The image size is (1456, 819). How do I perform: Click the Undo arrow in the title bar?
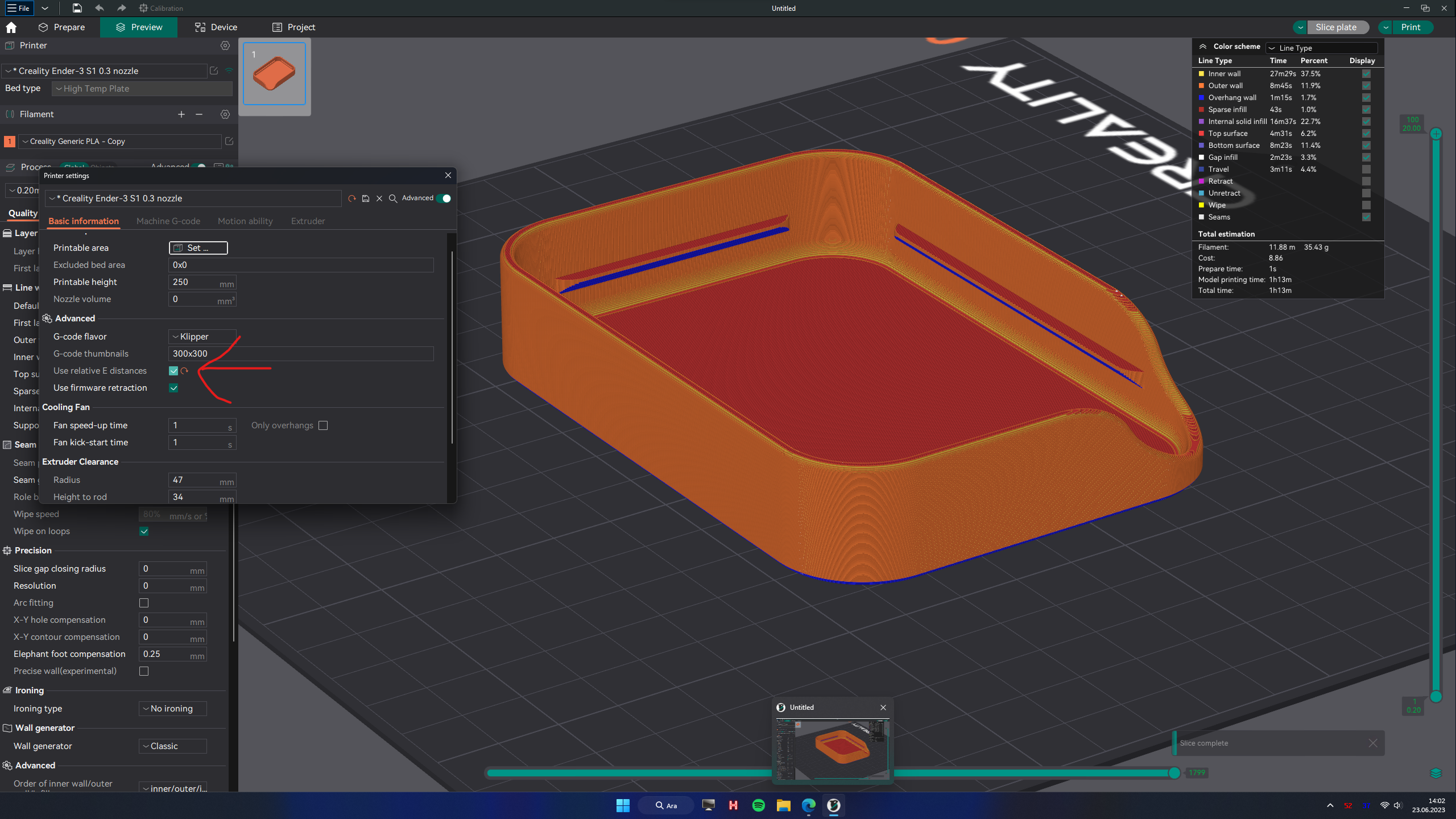click(x=99, y=8)
